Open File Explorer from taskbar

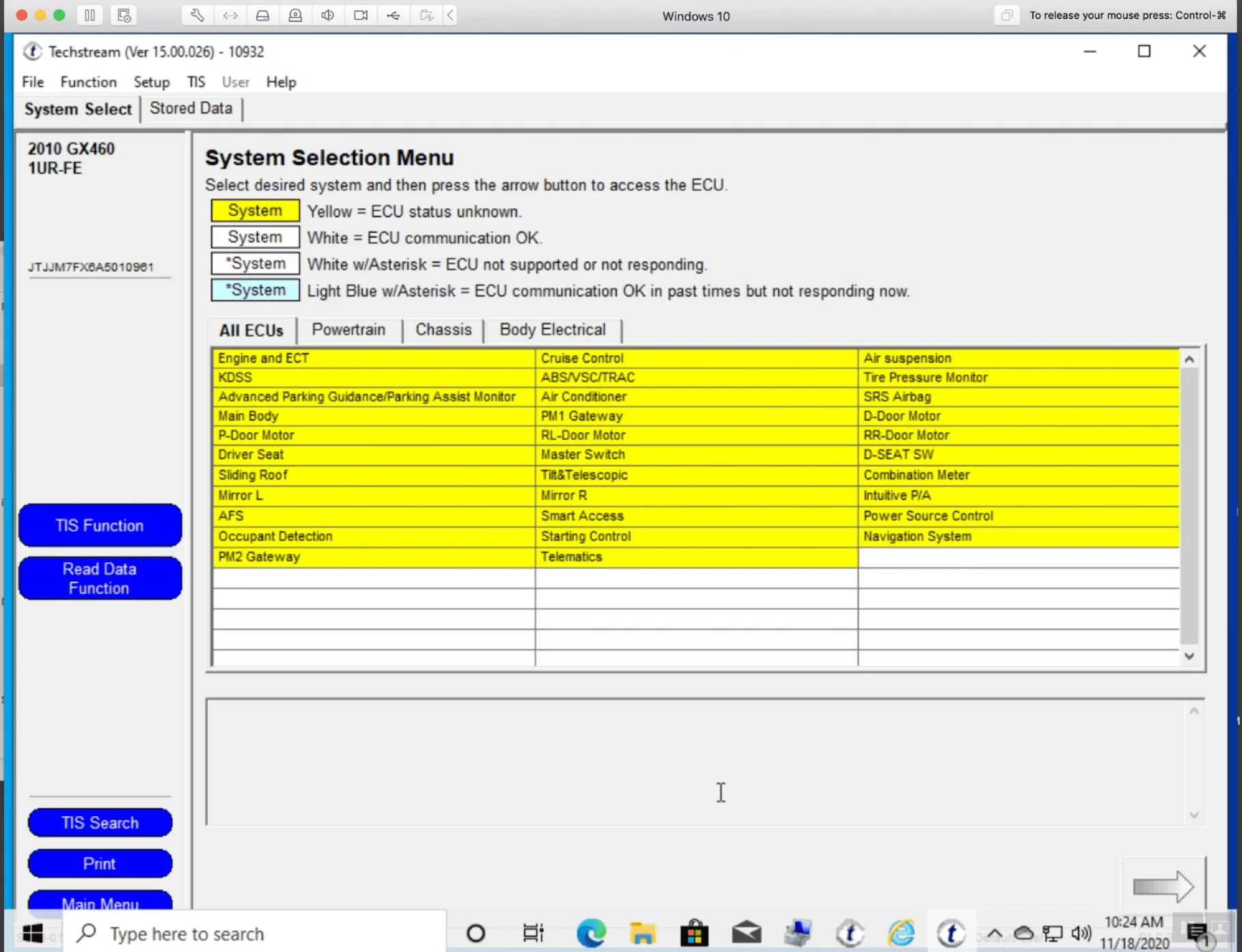pos(643,933)
